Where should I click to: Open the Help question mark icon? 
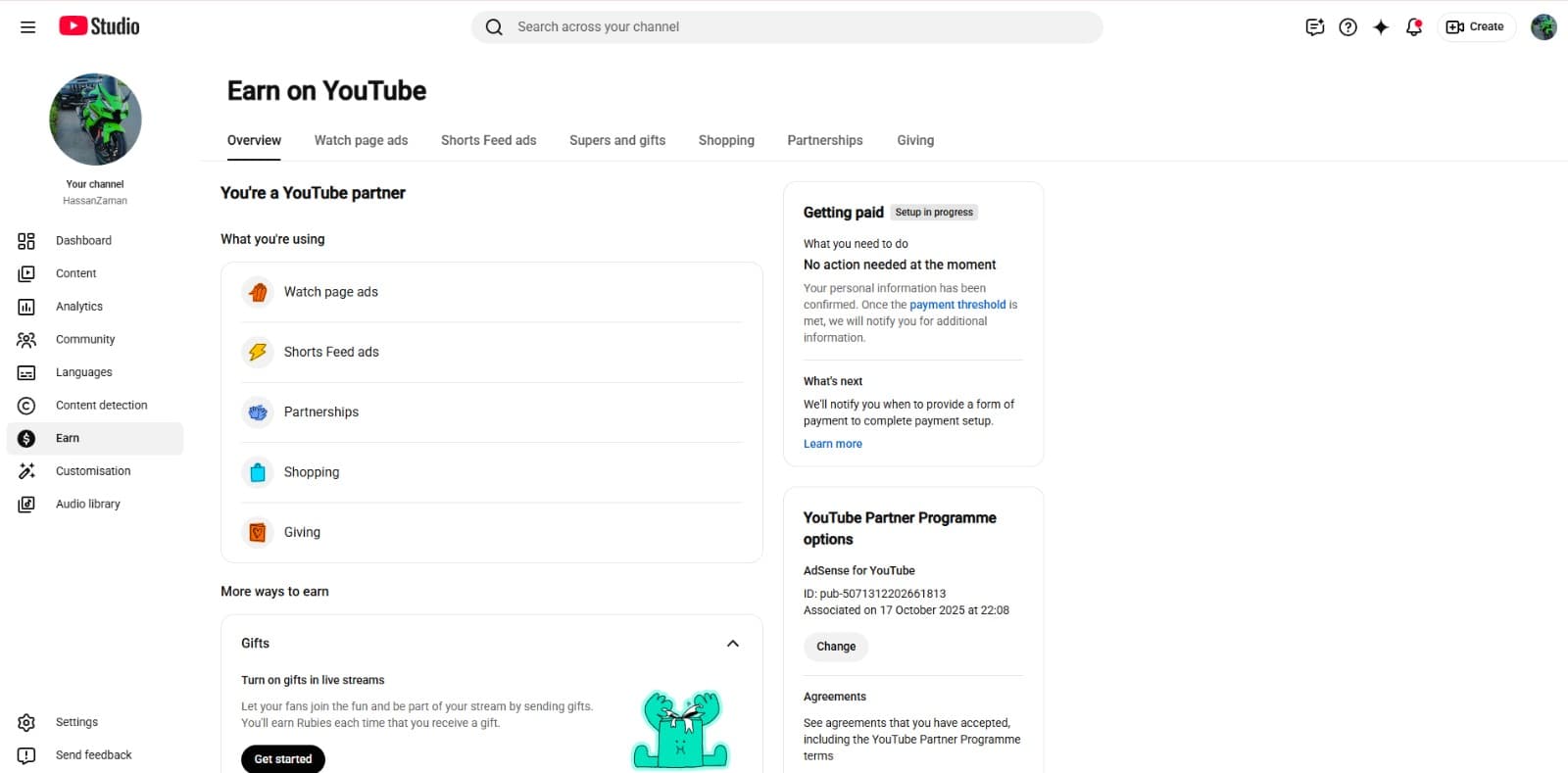pos(1348,27)
